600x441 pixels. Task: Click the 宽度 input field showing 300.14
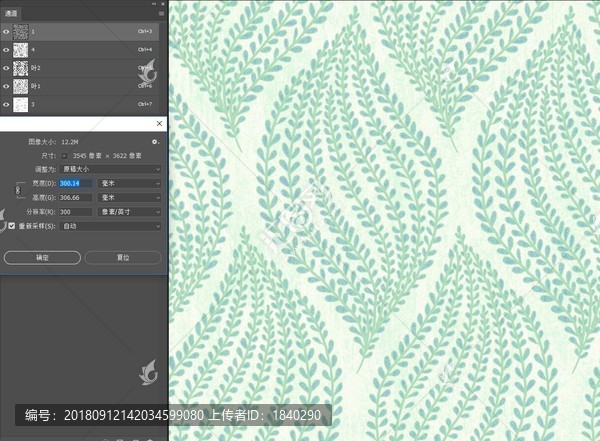pyautogui.click(x=75, y=183)
